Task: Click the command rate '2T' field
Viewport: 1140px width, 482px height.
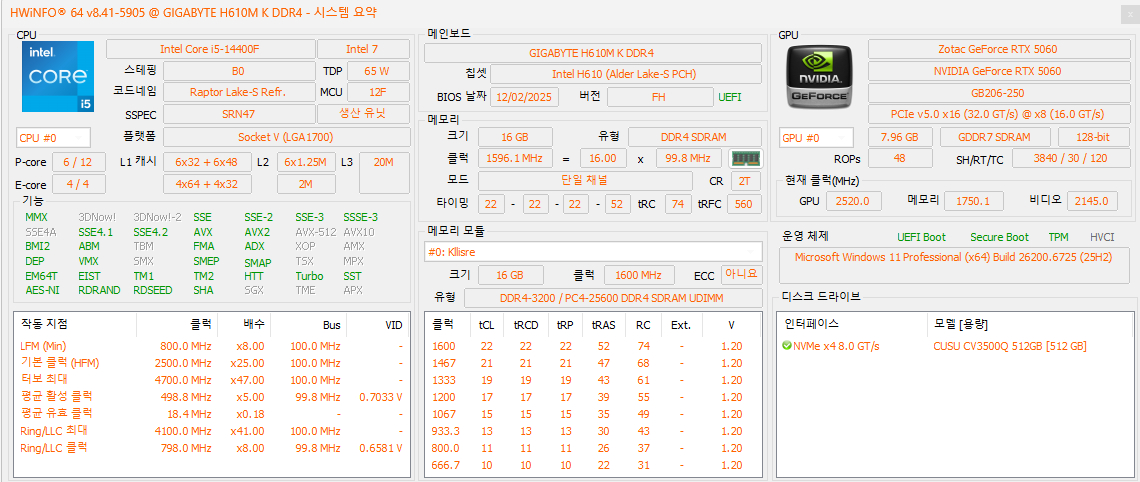Action: click(x=745, y=180)
